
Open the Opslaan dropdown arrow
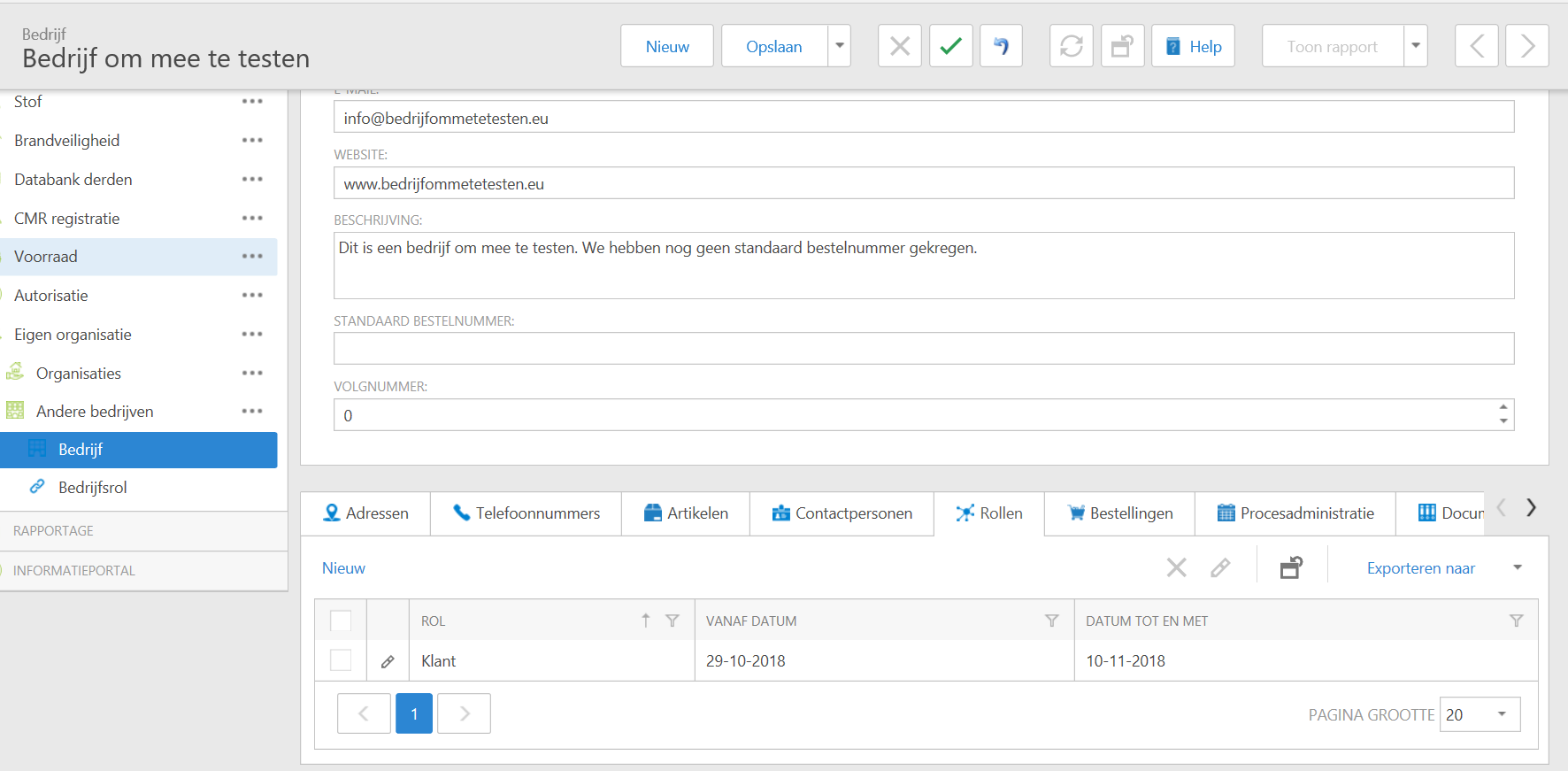click(840, 46)
